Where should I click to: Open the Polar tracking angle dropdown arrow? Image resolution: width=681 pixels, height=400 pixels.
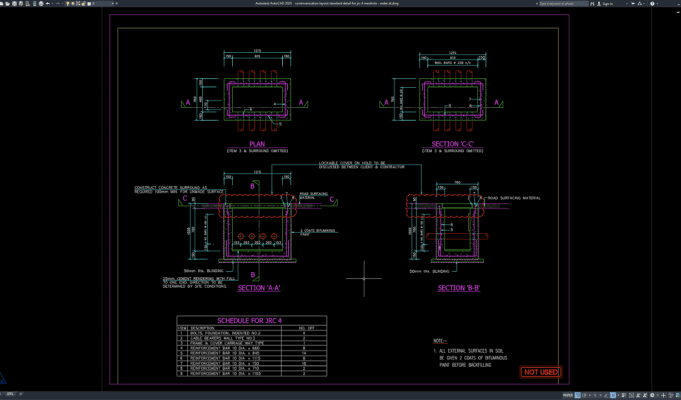(x=589, y=395)
